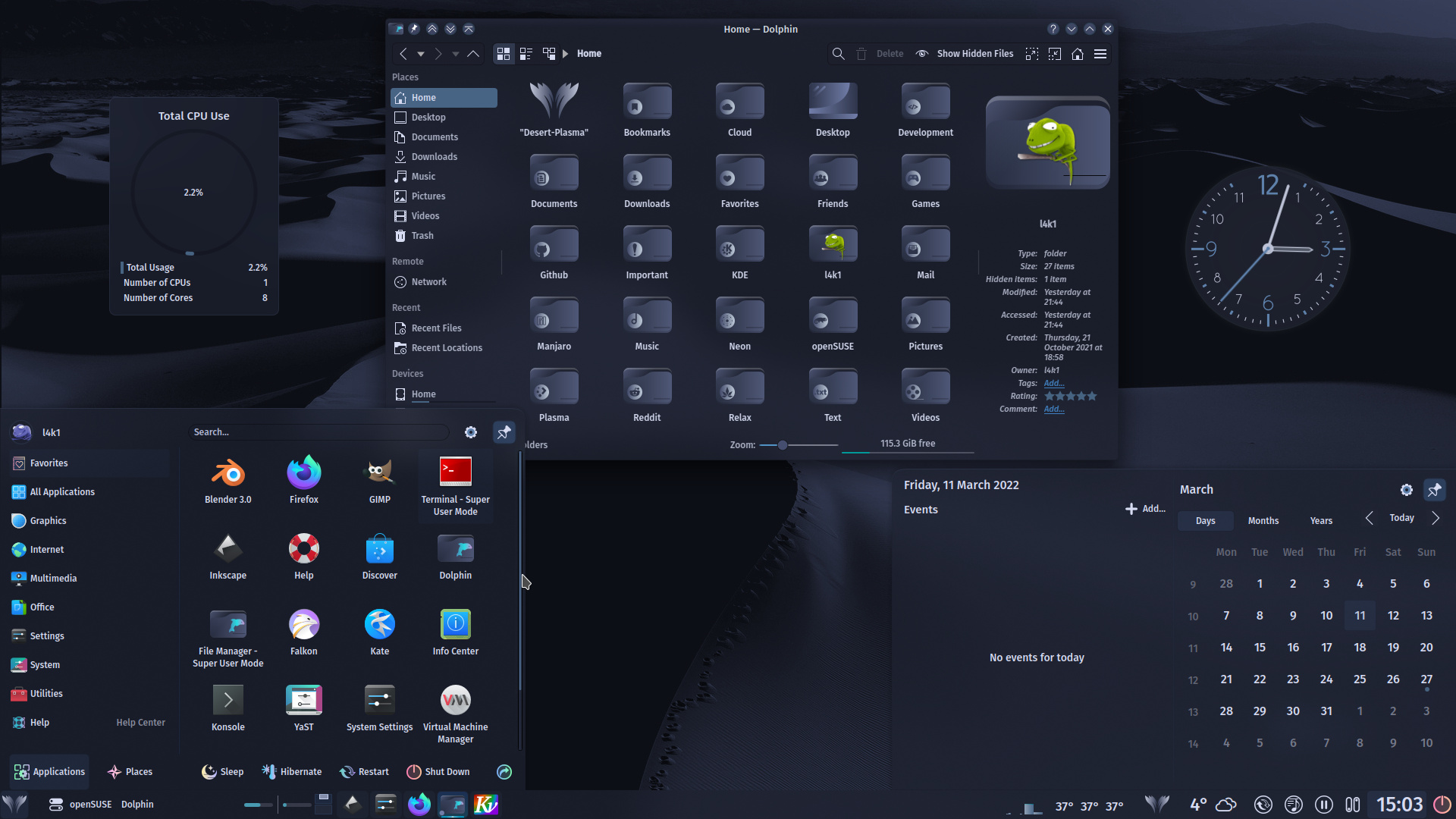The height and width of the screenshot is (819, 1456).
Task: Click l4k1 folder preview thumbnail
Action: pos(1047,143)
